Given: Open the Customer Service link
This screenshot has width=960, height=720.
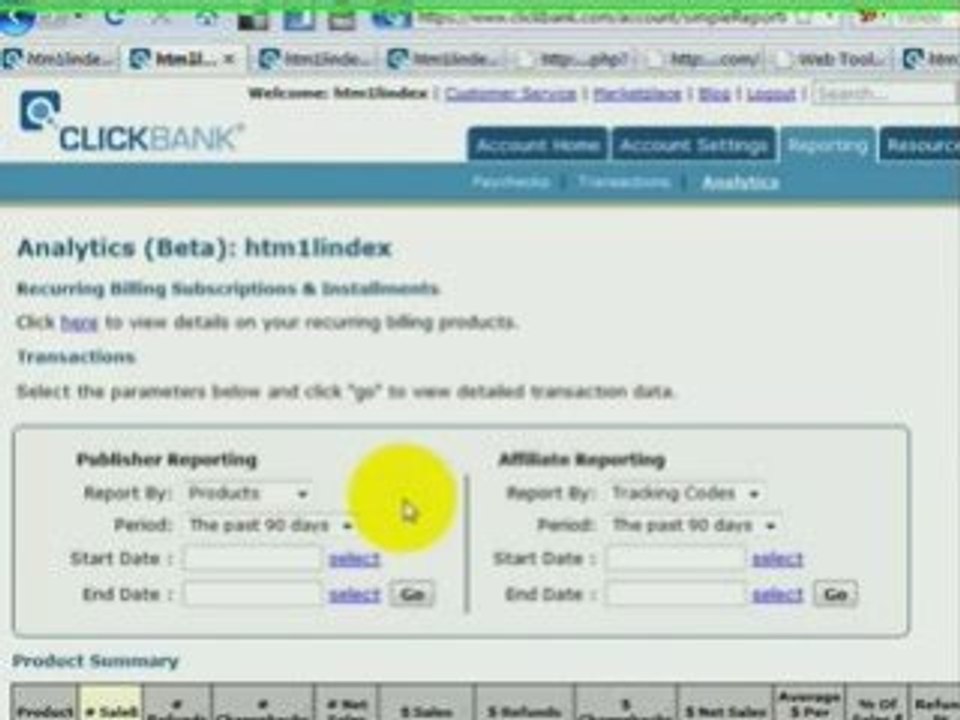Looking at the screenshot, I should pos(510,94).
